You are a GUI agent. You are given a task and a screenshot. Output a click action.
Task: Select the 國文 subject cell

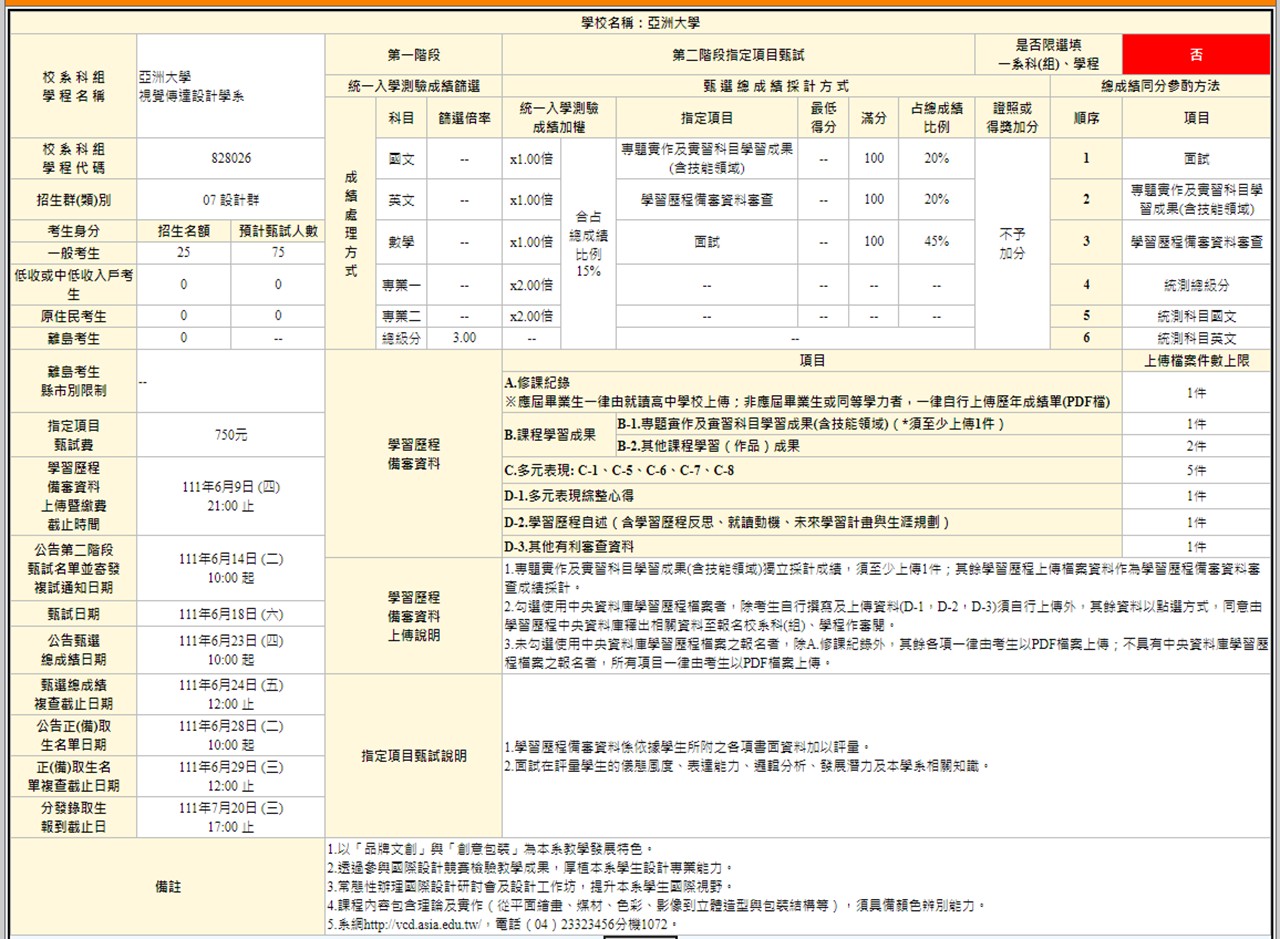401,158
